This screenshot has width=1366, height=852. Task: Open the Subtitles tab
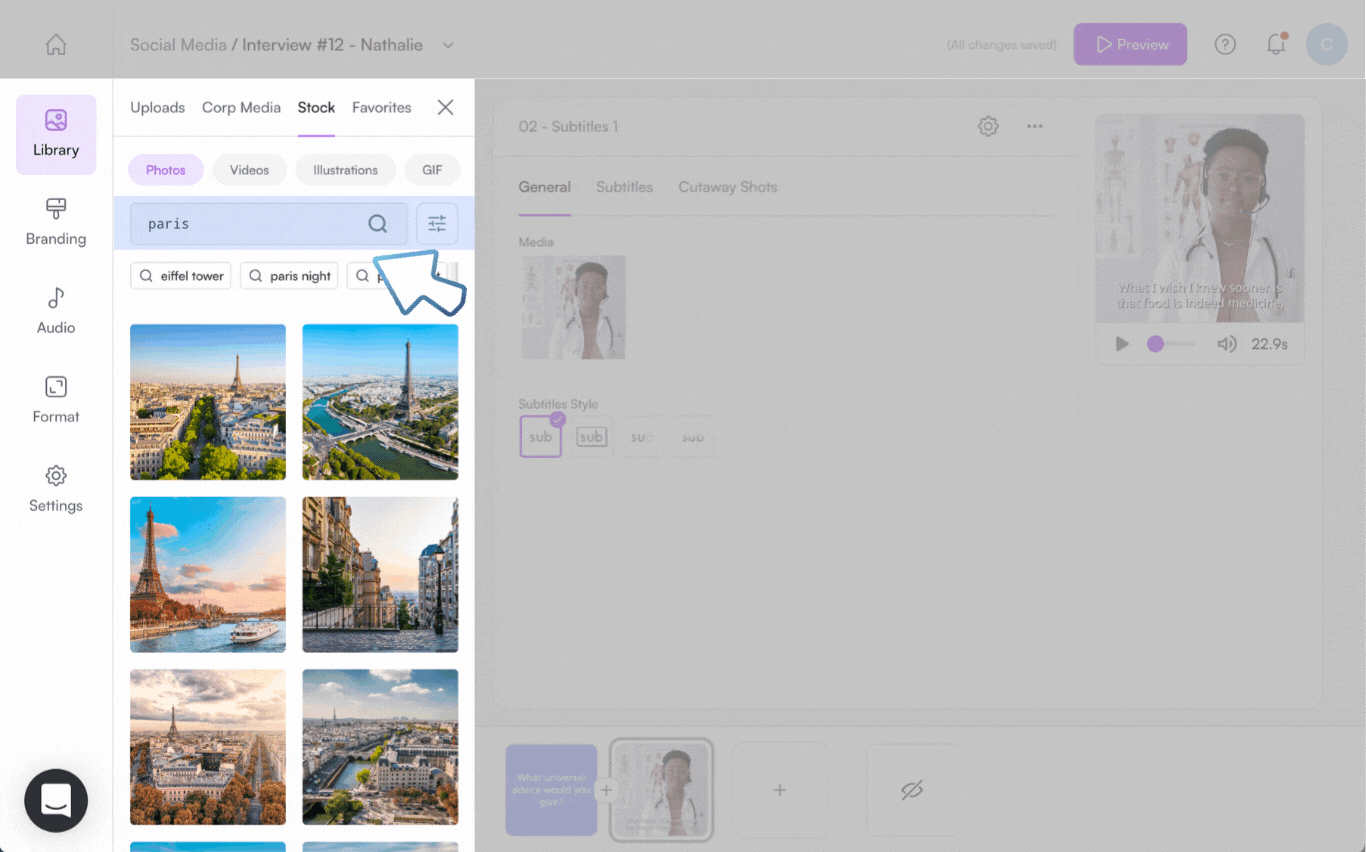[x=624, y=187]
